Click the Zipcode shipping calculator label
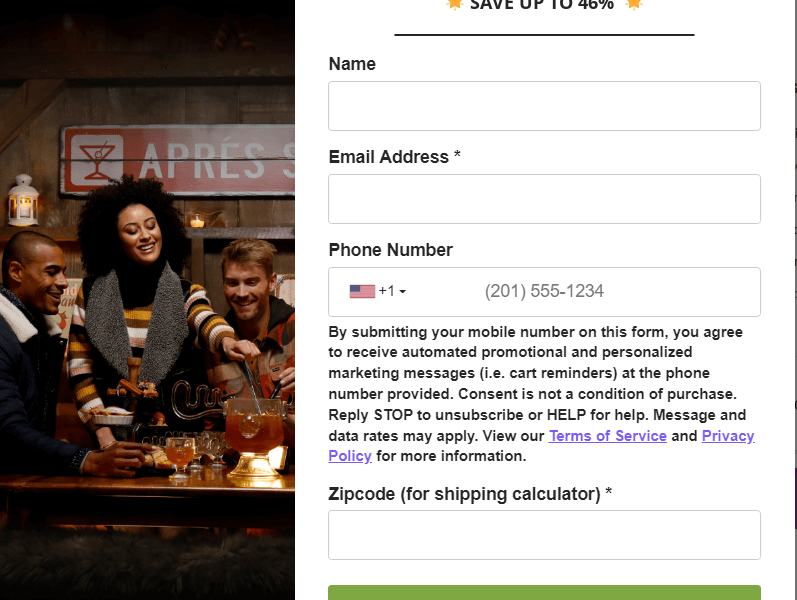Image resolution: width=797 pixels, height=600 pixels. click(x=470, y=494)
